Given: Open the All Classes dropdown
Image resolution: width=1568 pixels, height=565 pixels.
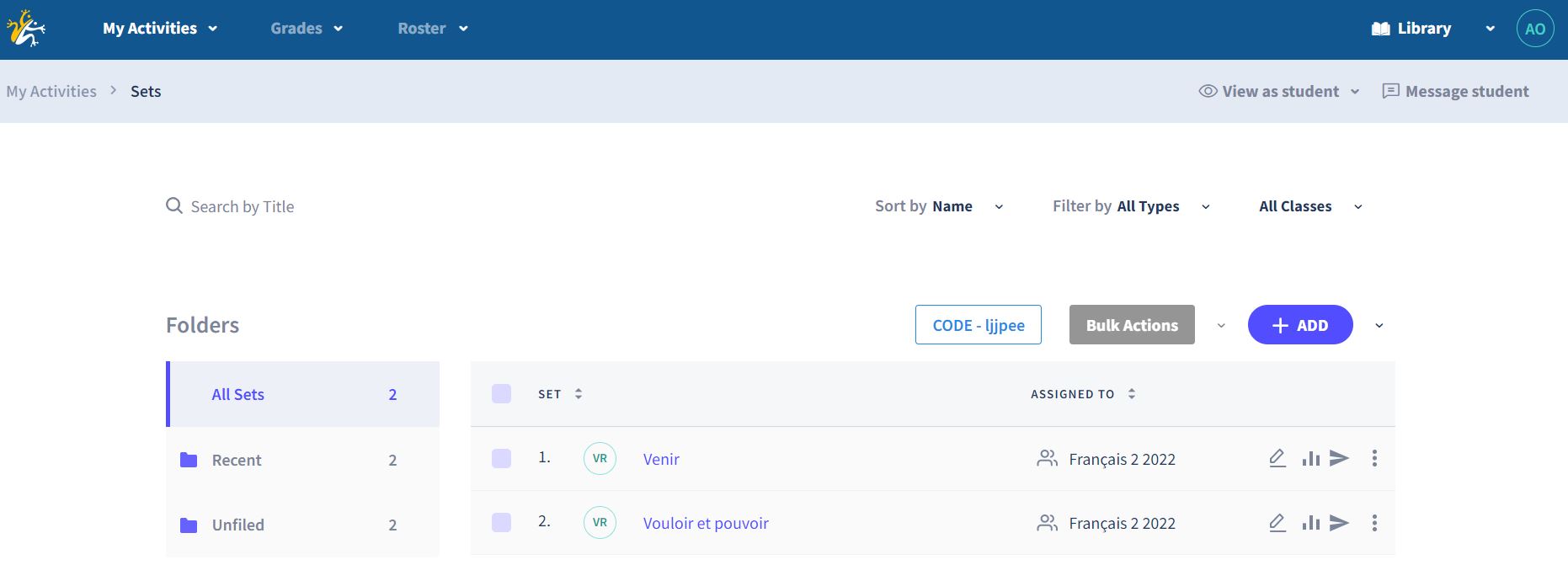Looking at the screenshot, I should [1309, 206].
